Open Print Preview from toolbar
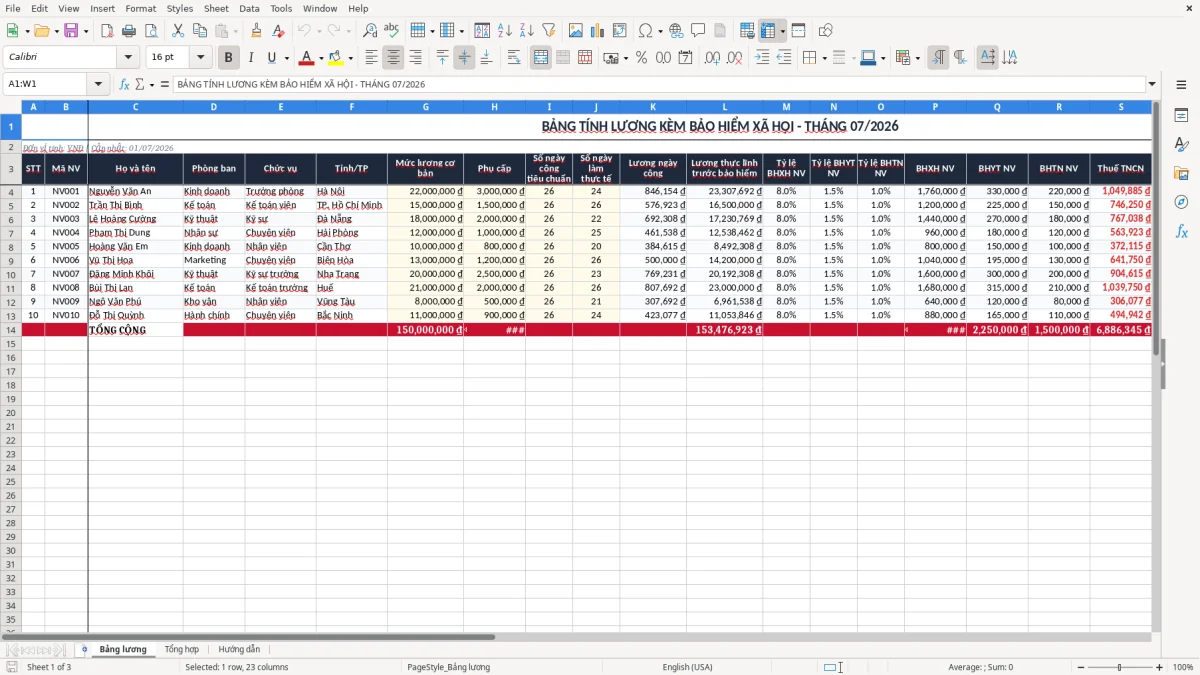This screenshot has height=675, width=1200. [150, 31]
